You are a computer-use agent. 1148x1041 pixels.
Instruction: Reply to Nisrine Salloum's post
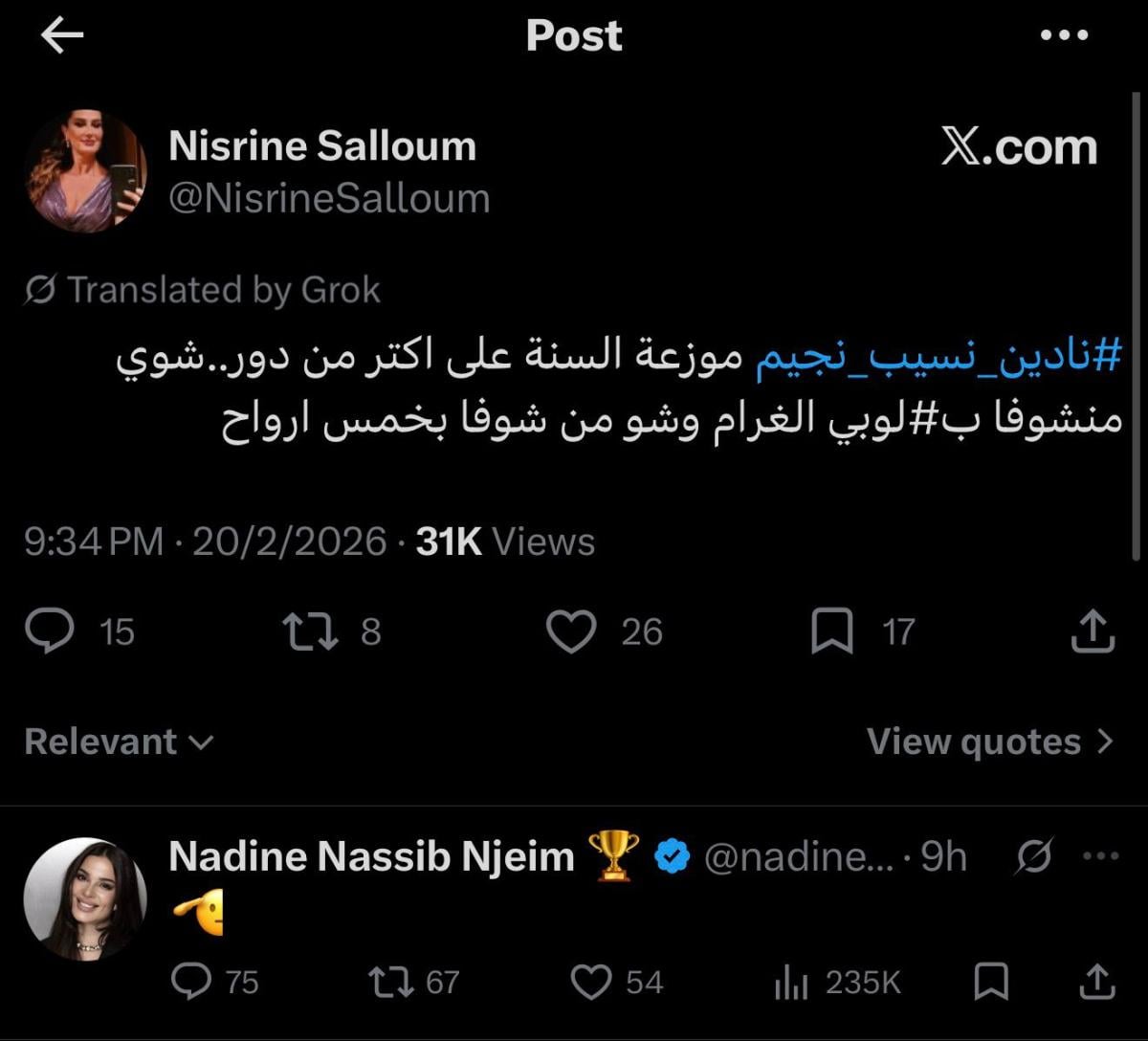[48, 630]
